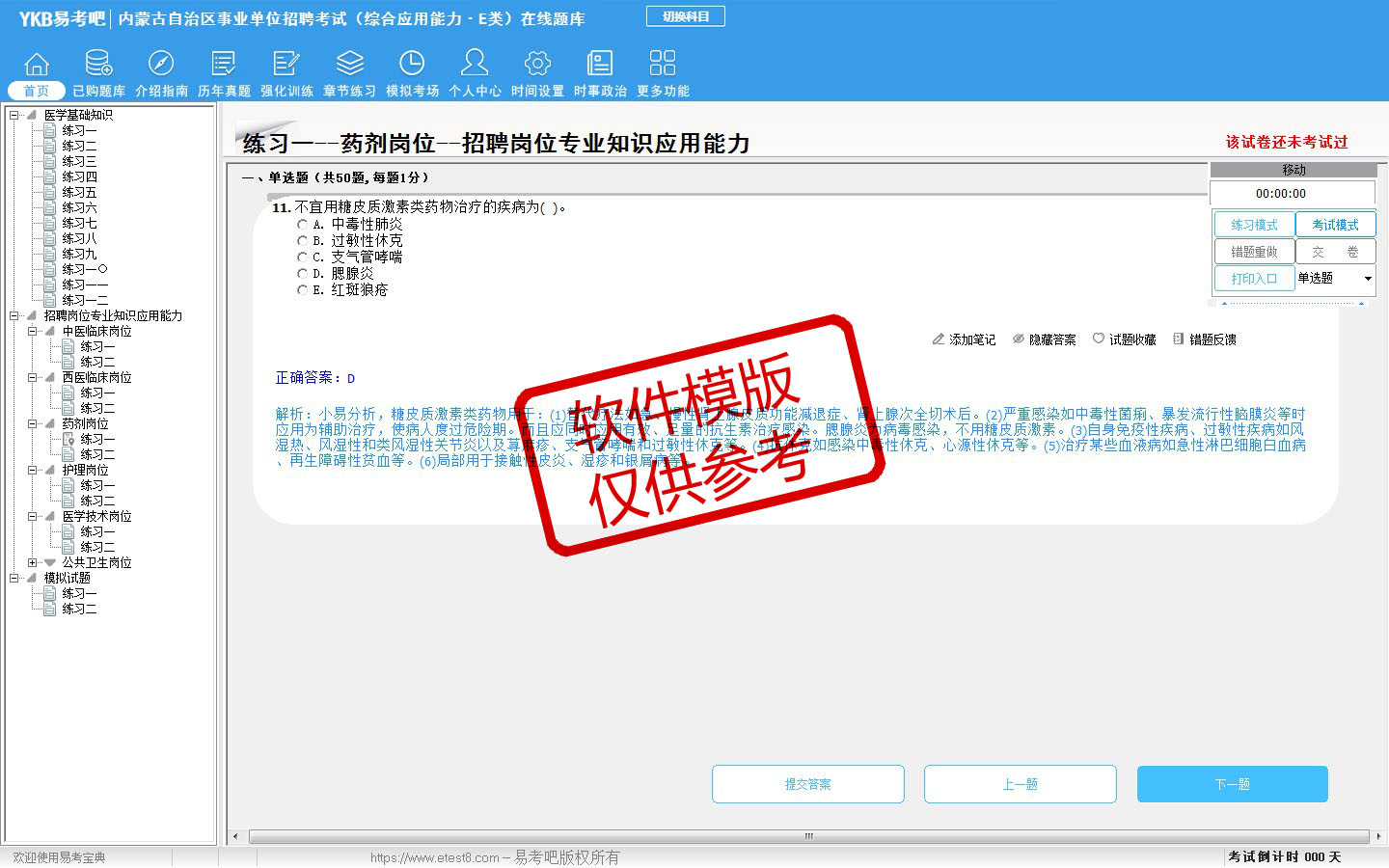
Task: Select answer option D 胰腺炎
Action: pyautogui.click(x=302, y=274)
